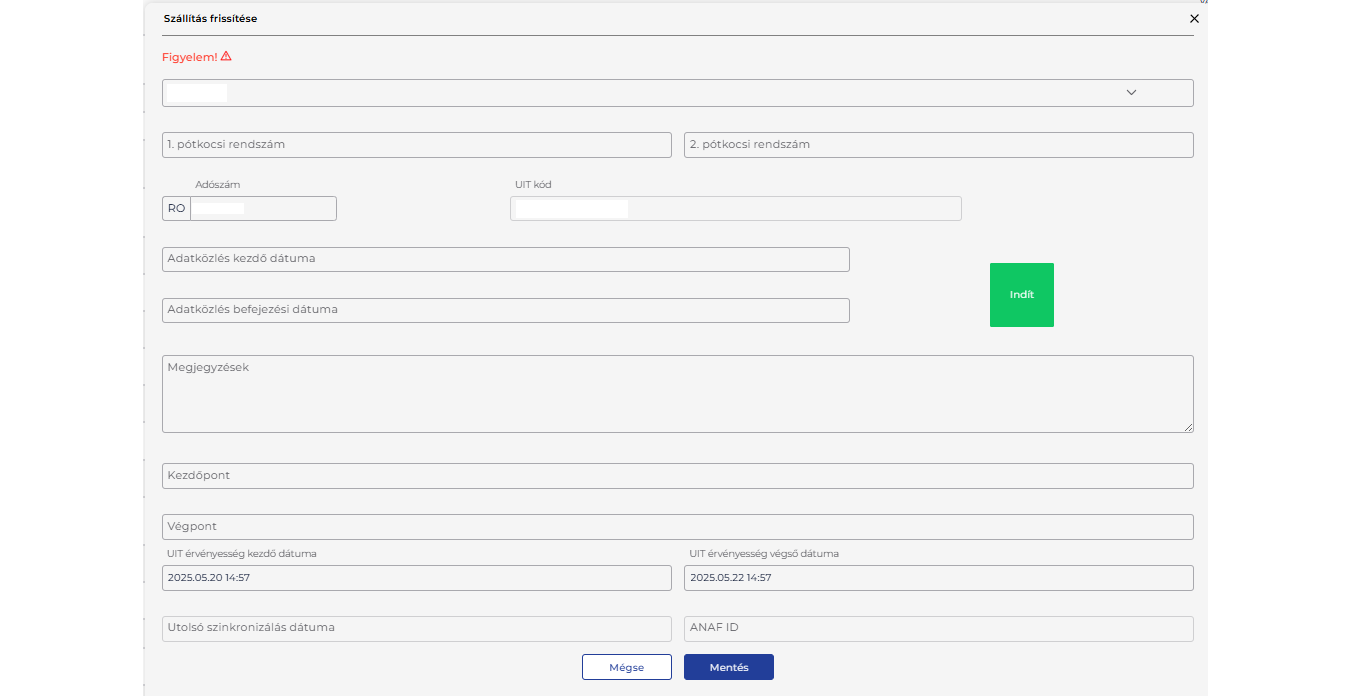Open the Adatközlés befejezési dátuma field

505,310
